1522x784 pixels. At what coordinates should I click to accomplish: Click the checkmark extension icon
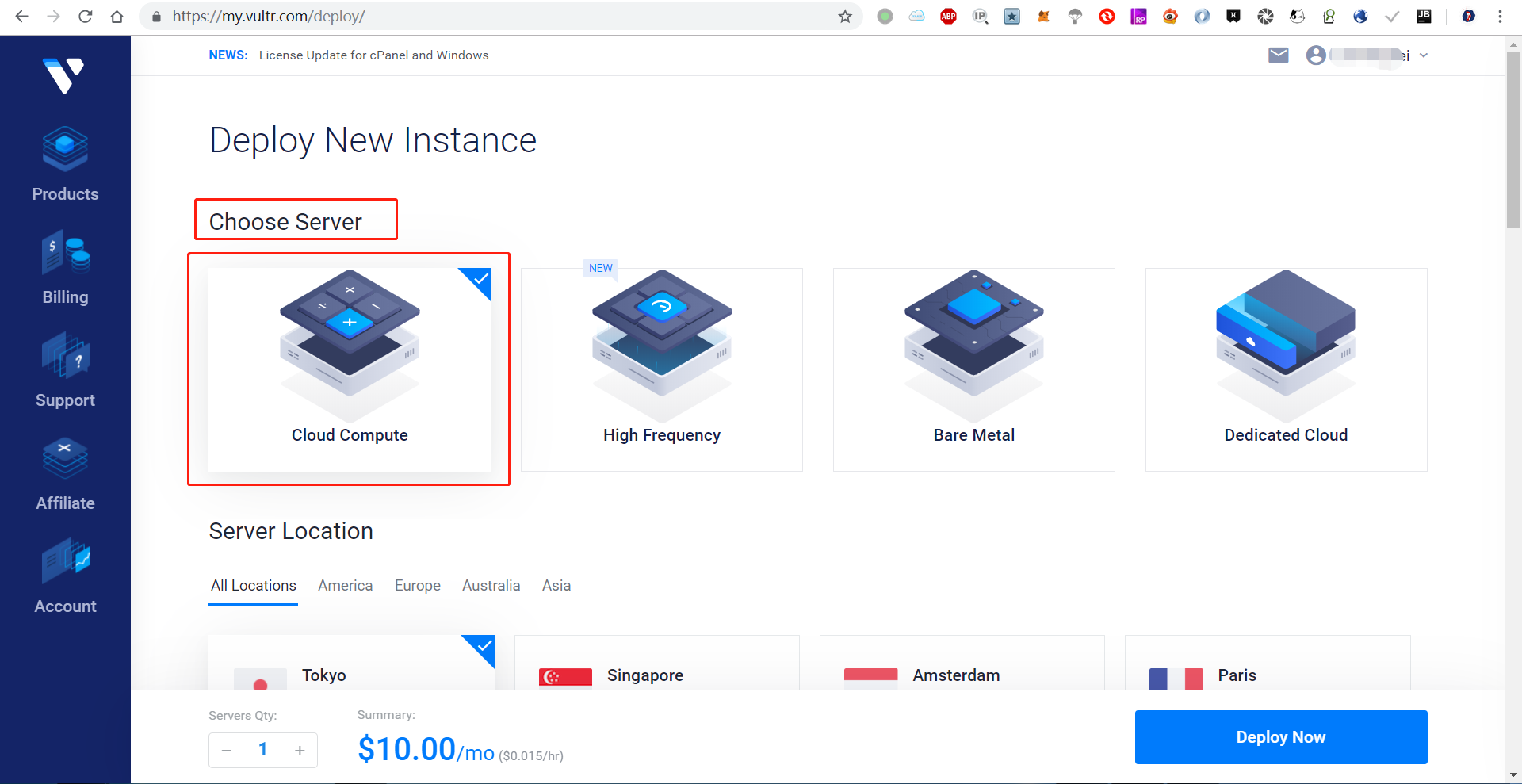pos(1392,17)
